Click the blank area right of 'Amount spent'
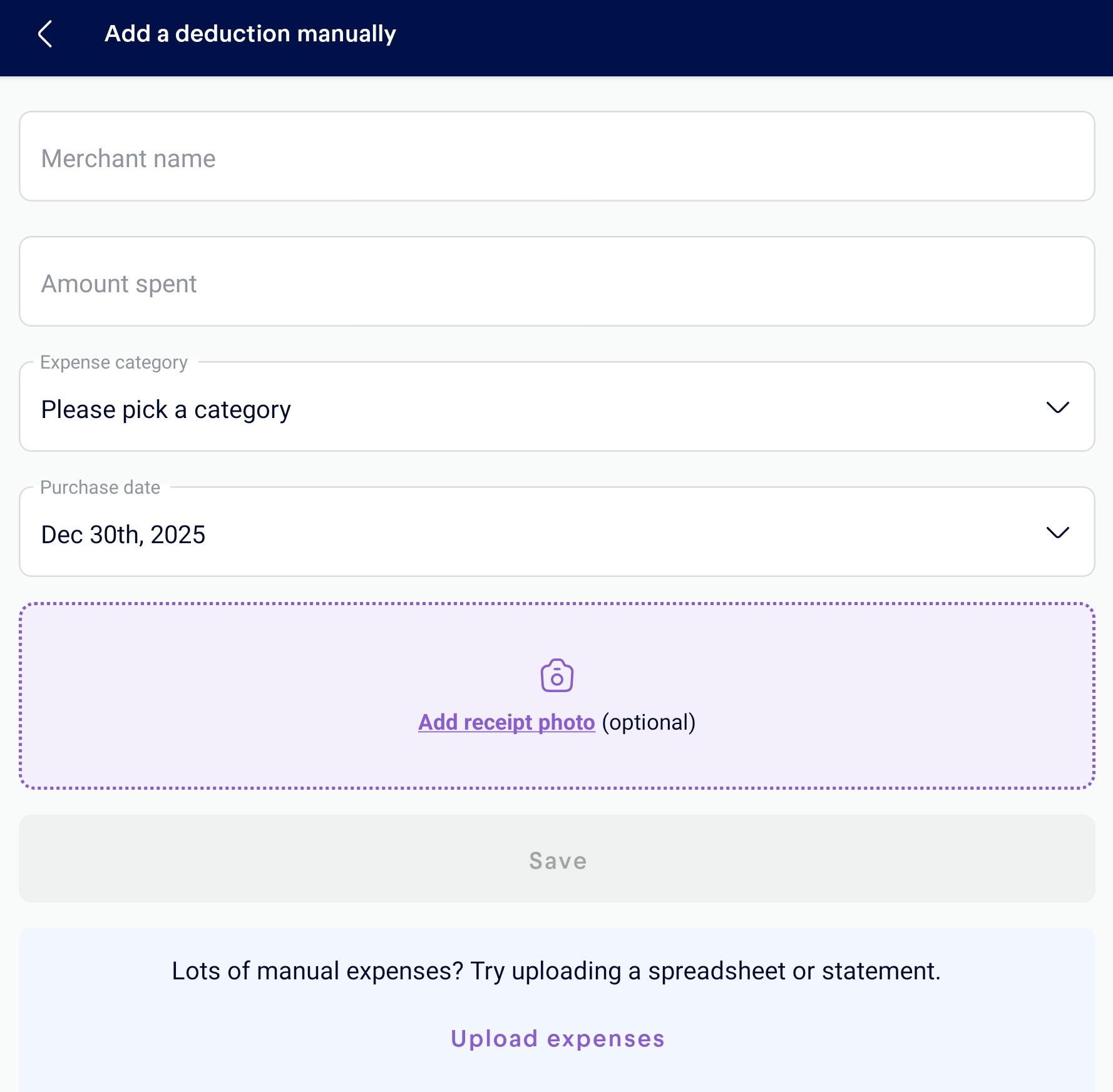This screenshot has height=1092, width=1113. [x=626, y=282]
